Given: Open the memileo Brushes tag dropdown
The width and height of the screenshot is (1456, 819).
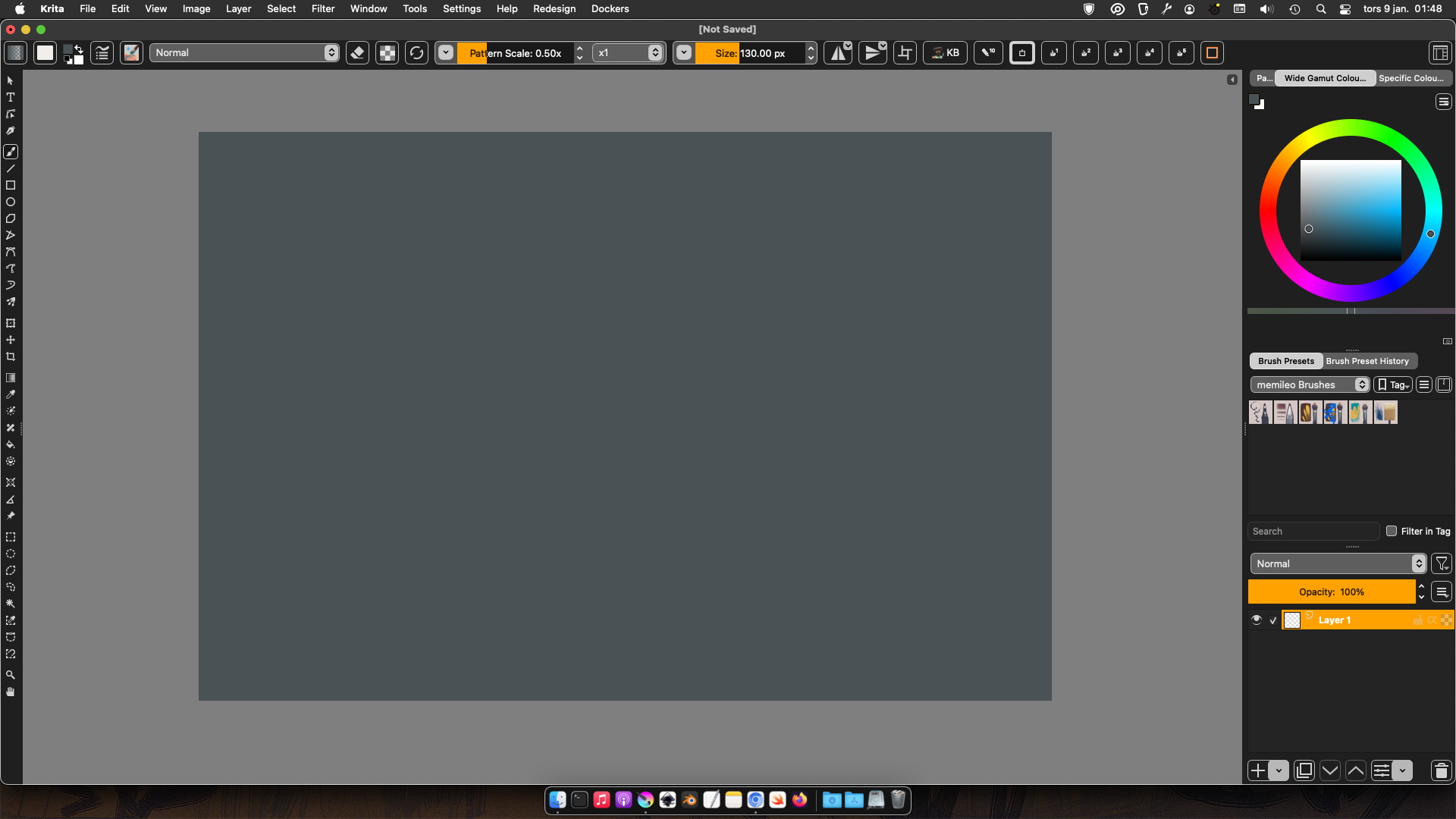Looking at the screenshot, I should point(1310,384).
